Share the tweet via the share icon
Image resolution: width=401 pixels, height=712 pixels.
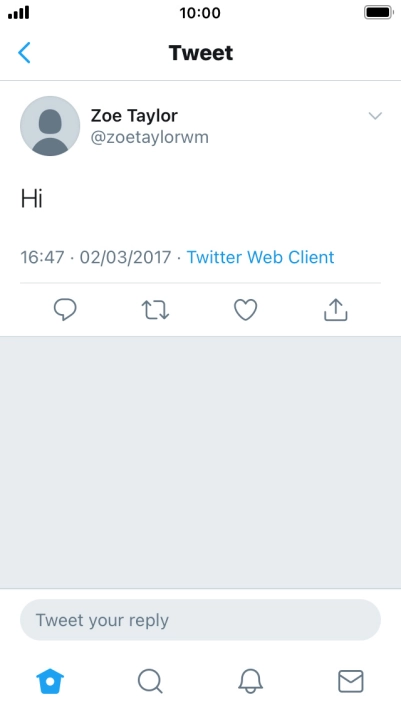tap(336, 310)
